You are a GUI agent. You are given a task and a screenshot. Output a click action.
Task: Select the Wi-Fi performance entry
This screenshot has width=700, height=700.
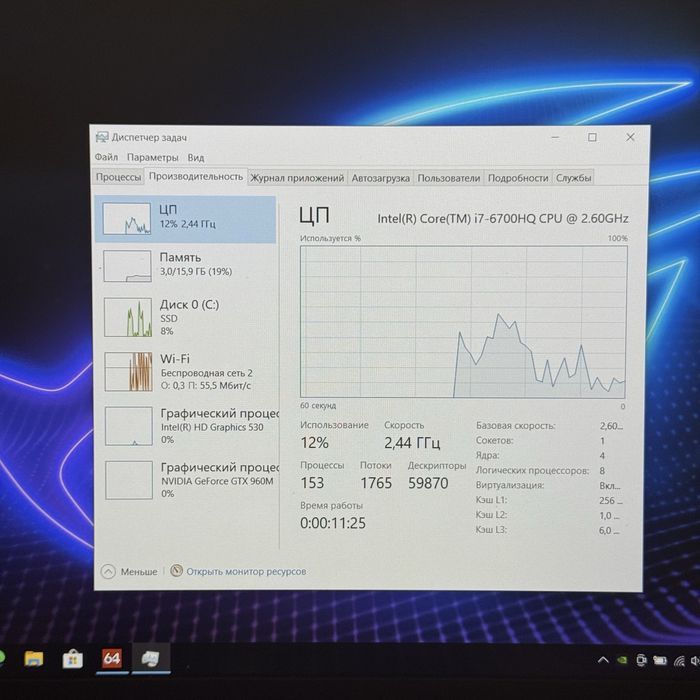pyautogui.click(x=186, y=371)
